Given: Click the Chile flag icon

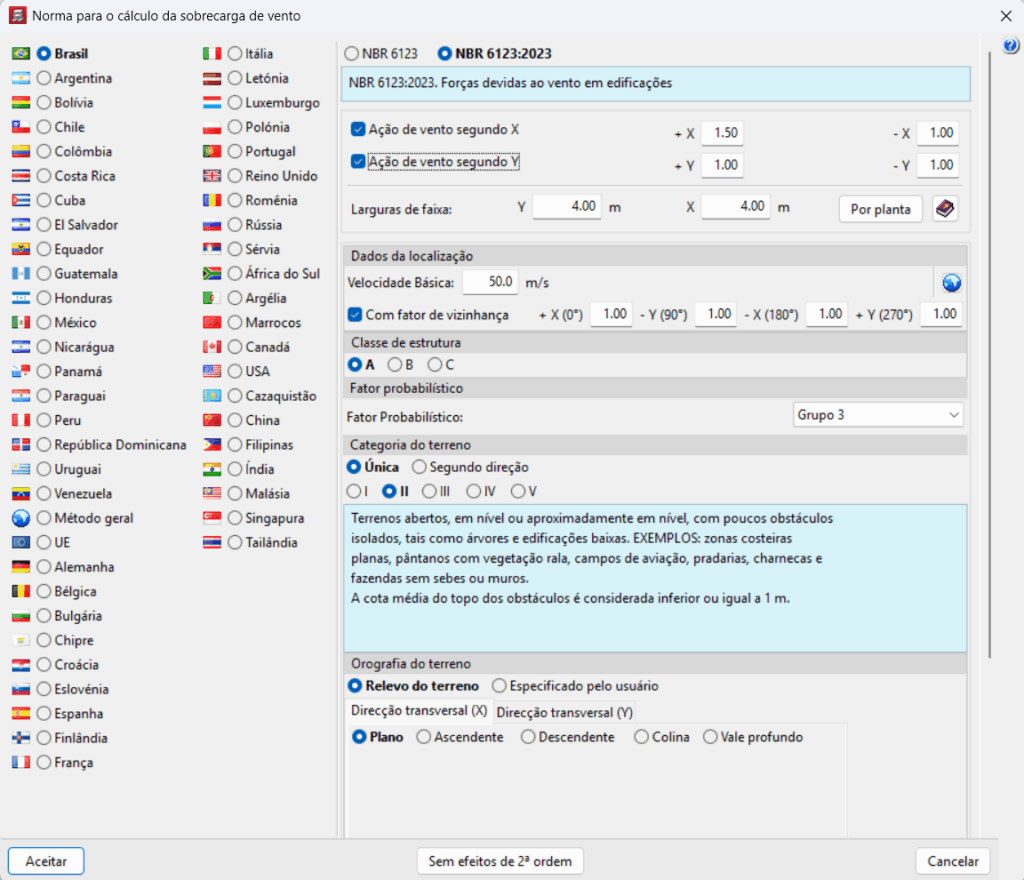Looking at the screenshot, I should pos(21,127).
